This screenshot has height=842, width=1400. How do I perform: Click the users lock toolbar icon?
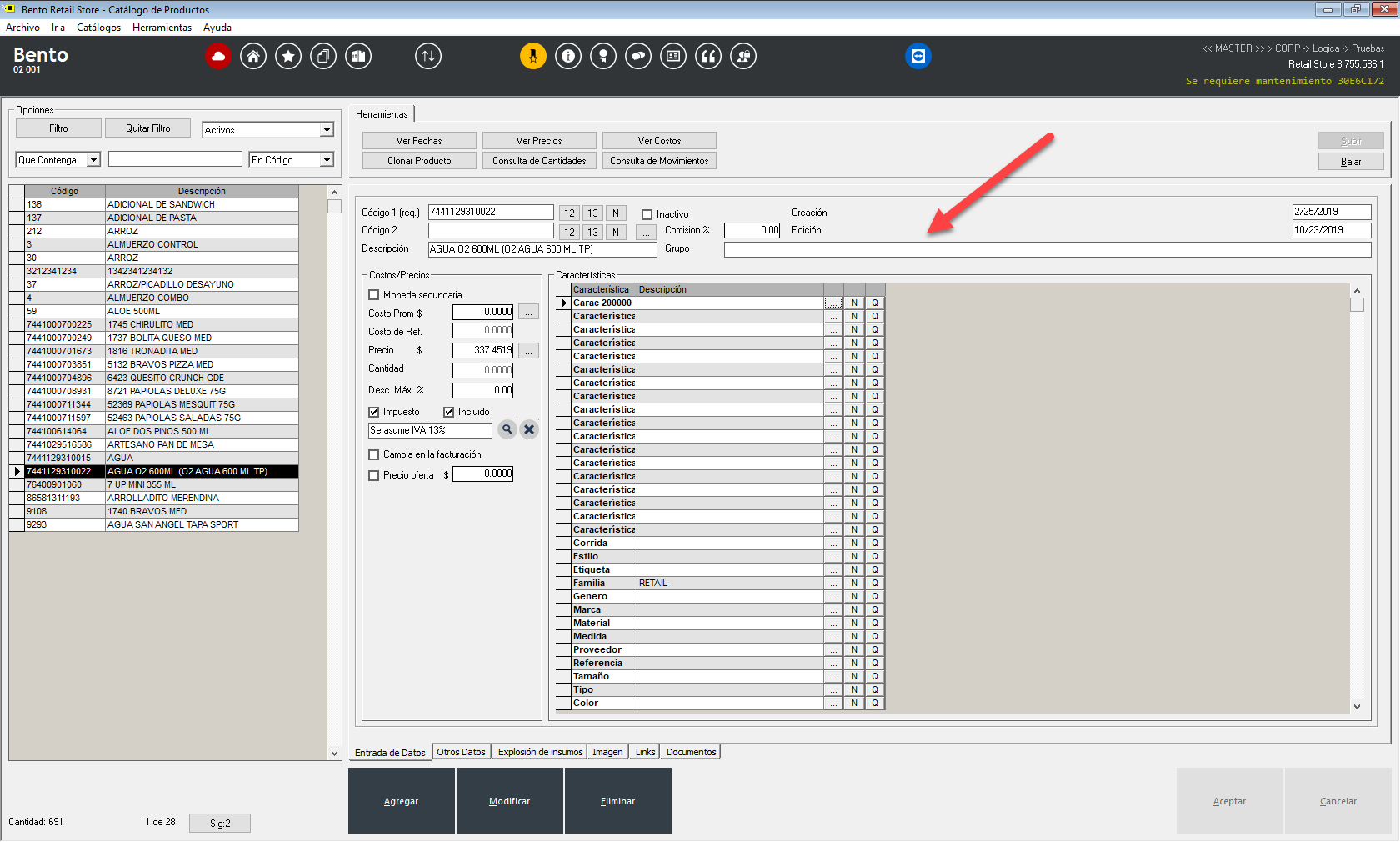743,56
